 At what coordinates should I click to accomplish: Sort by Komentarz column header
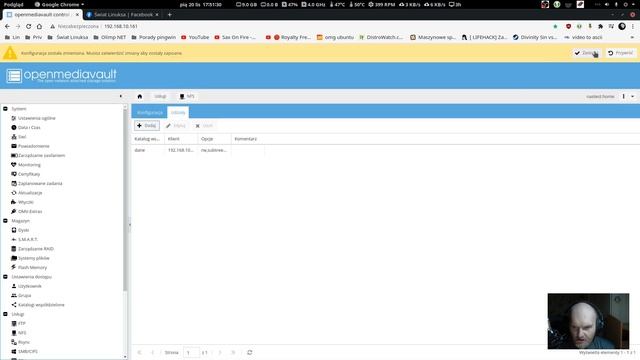[248, 139]
